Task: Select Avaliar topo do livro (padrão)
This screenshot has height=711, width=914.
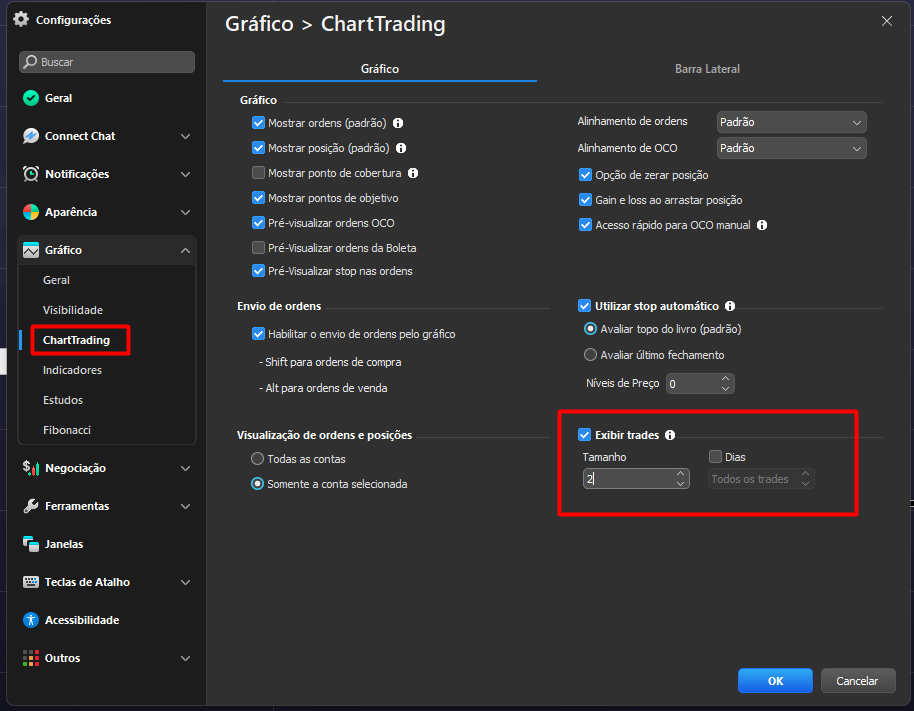Action: [590, 329]
